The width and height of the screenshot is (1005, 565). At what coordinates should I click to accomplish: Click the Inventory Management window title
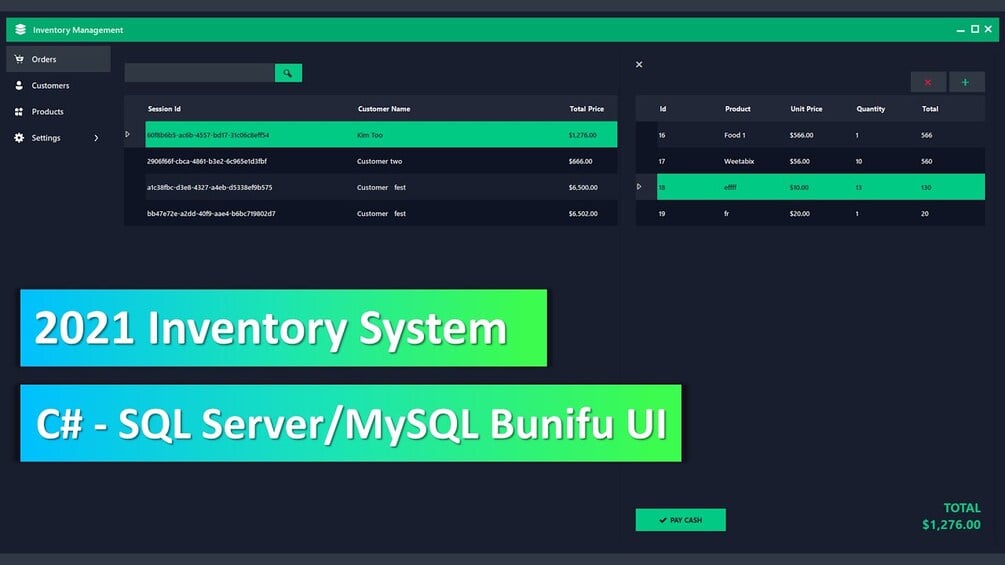[x=78, y=30]
